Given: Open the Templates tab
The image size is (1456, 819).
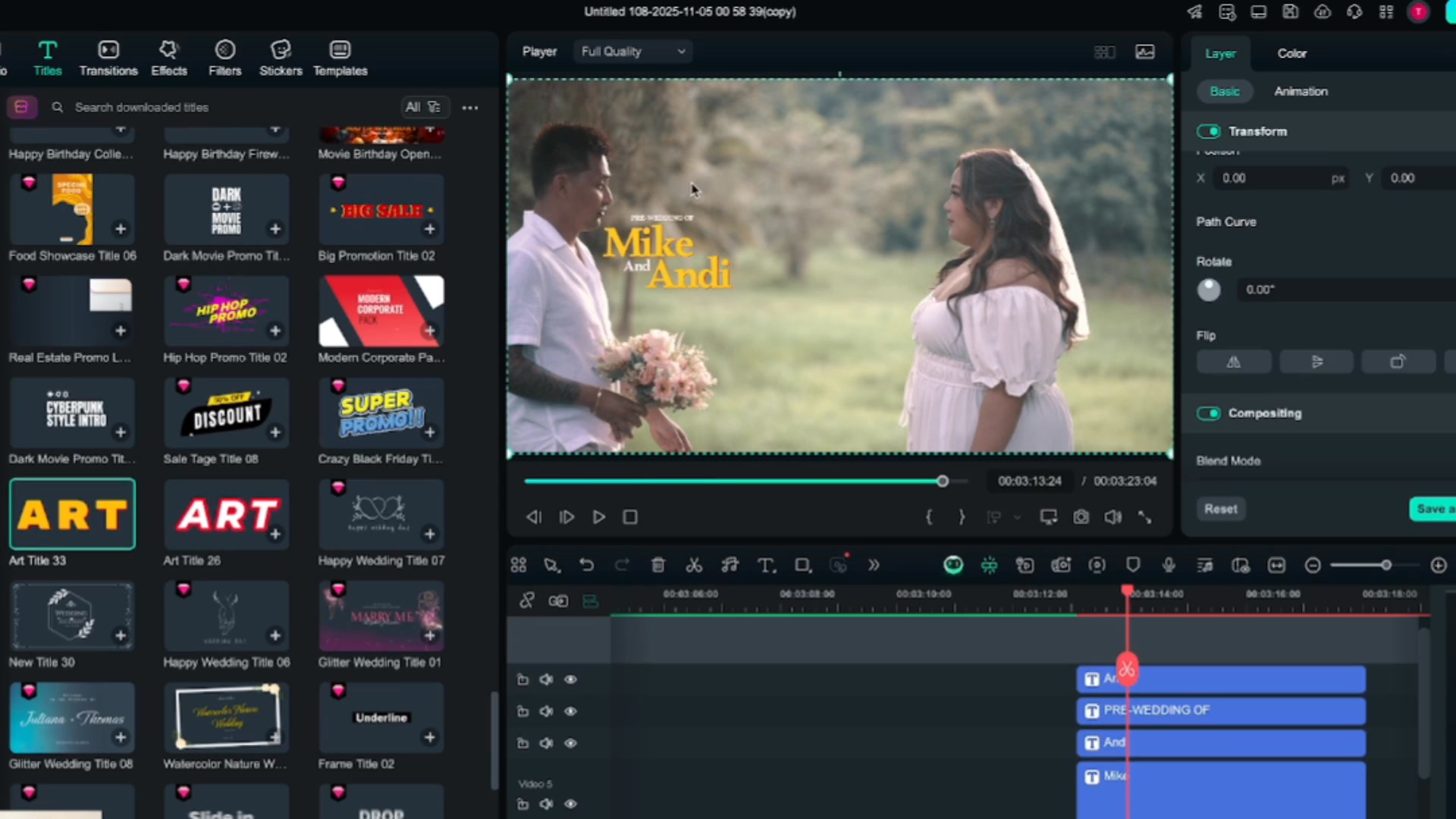Looking at the screenshot, I should [x=340, y=58].
